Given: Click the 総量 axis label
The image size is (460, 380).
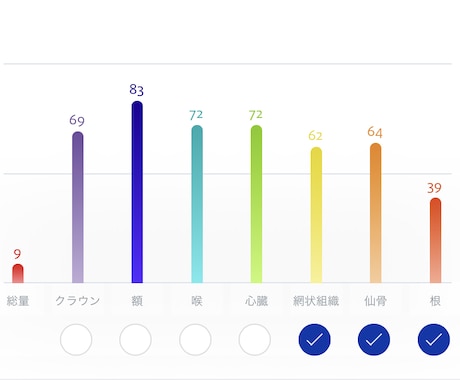Looking at the screenshot, I should pyautogui.click(x=18, y=301).
